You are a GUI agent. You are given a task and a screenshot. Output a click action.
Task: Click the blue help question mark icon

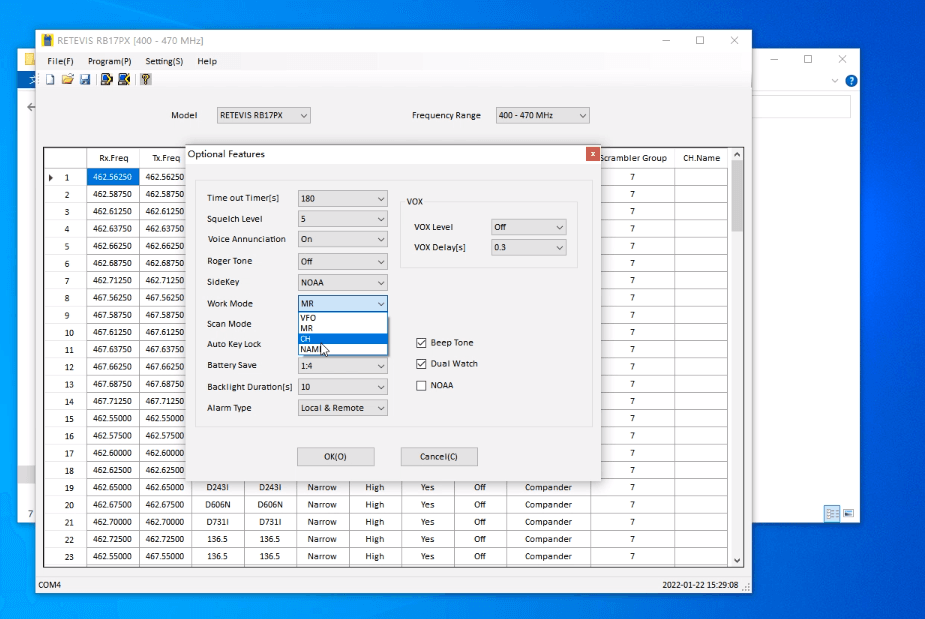coord(851,80)
